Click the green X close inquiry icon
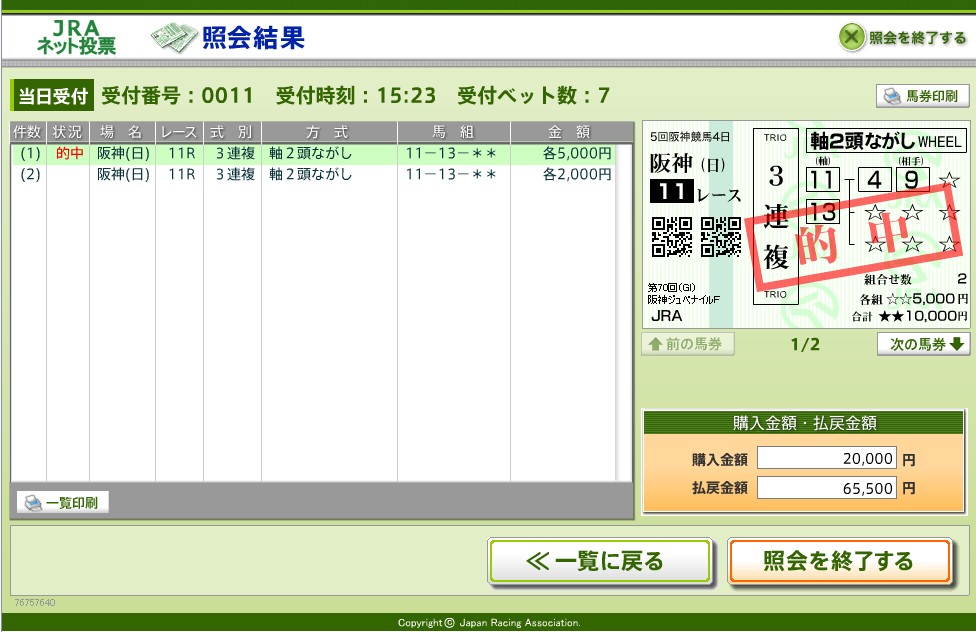 pyautogui.click(x=852, y=37)
